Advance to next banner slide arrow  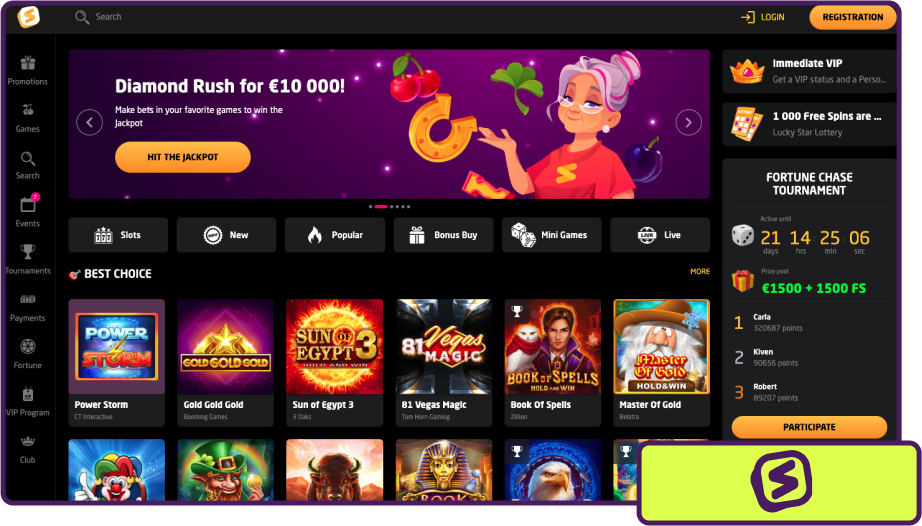[x=688, y=122]
